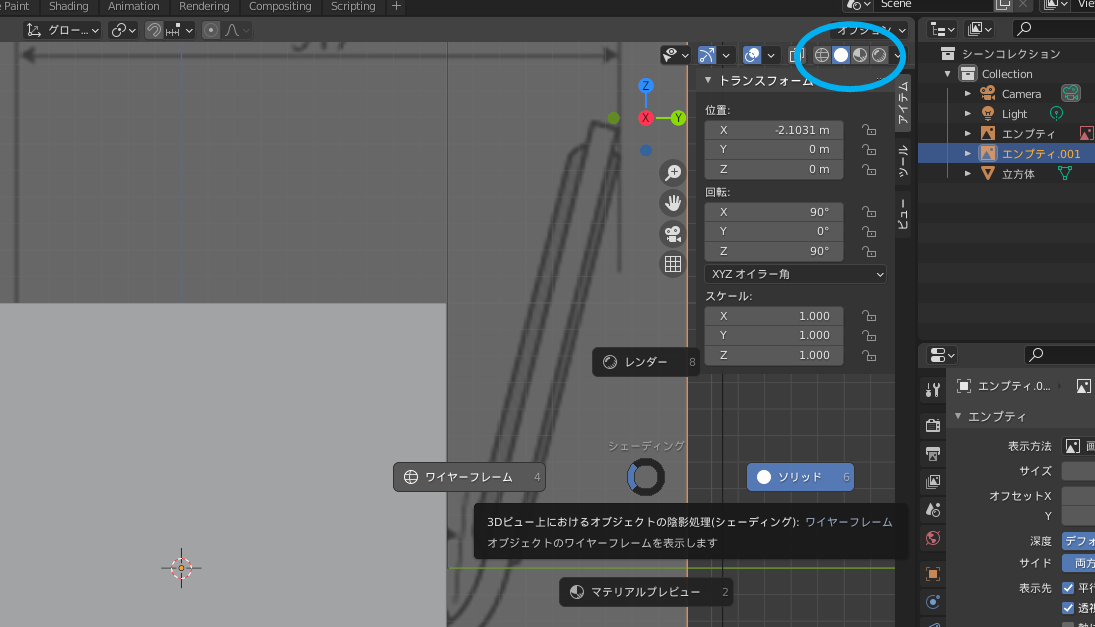
Task: Open gizmo options dropdown arrow
Action: coord(726,55)
